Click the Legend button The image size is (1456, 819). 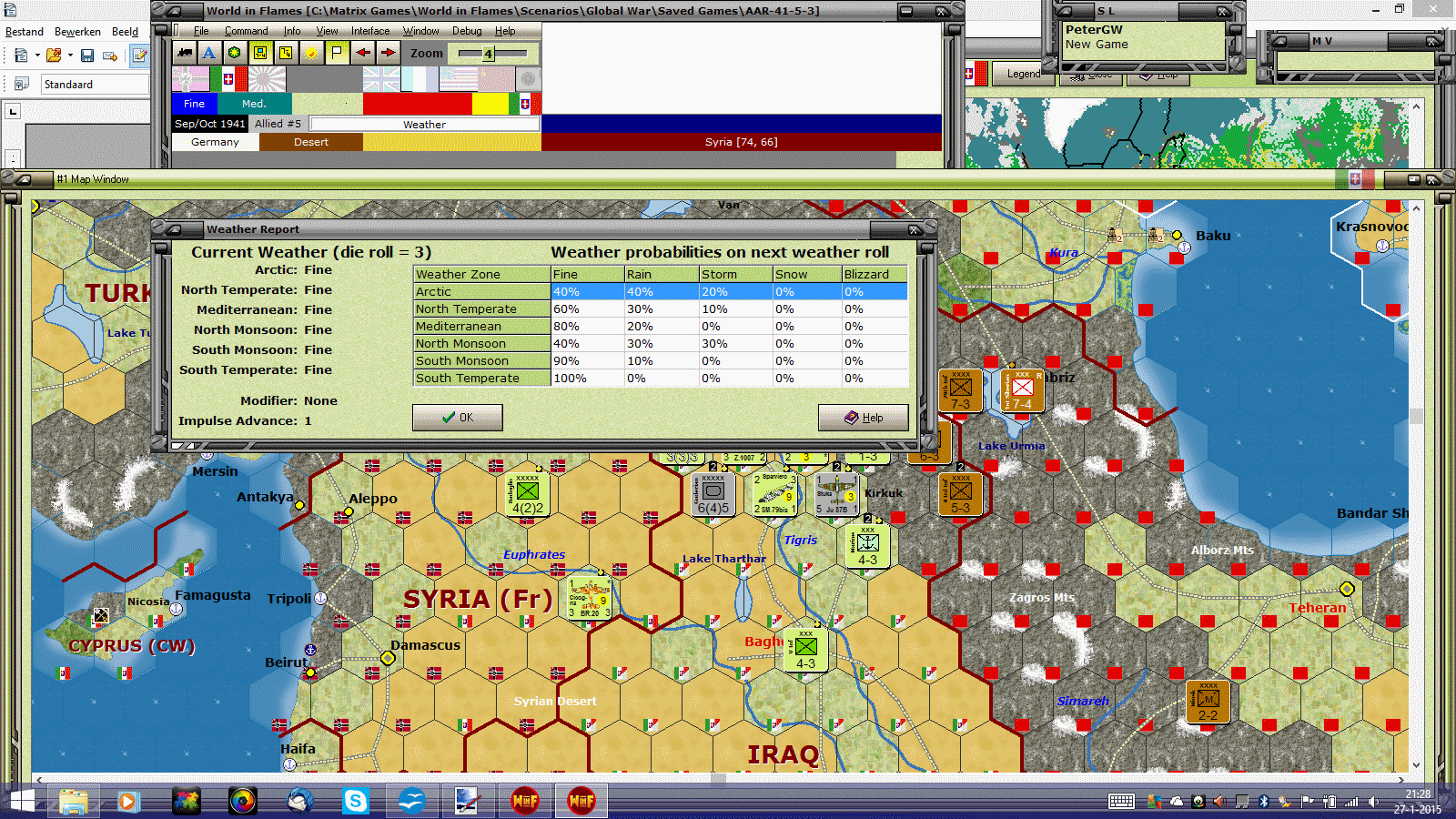1023,74
